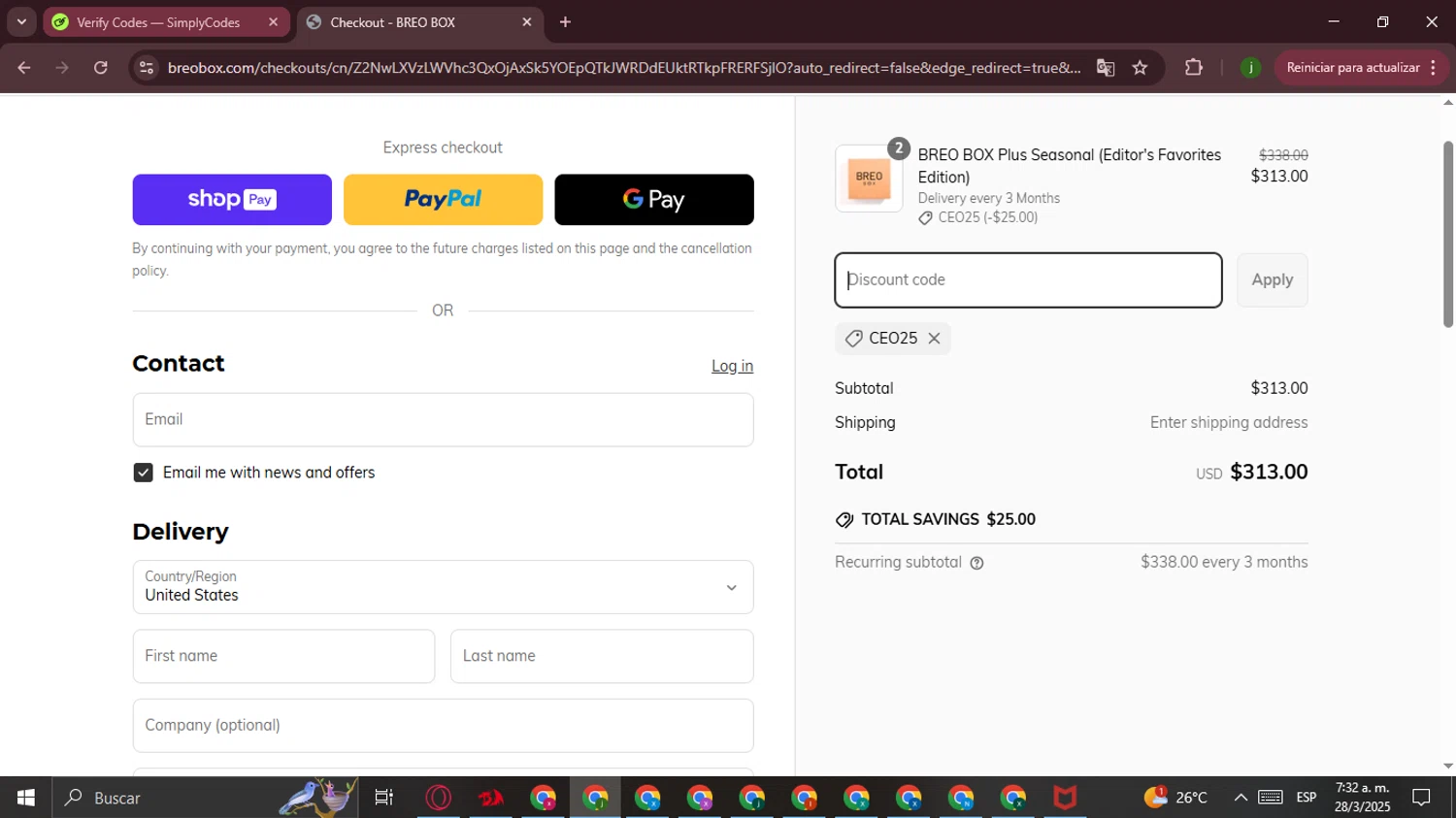The image size is (1456, 818).
Task: Click the Last name field
Action: (602, 656)
